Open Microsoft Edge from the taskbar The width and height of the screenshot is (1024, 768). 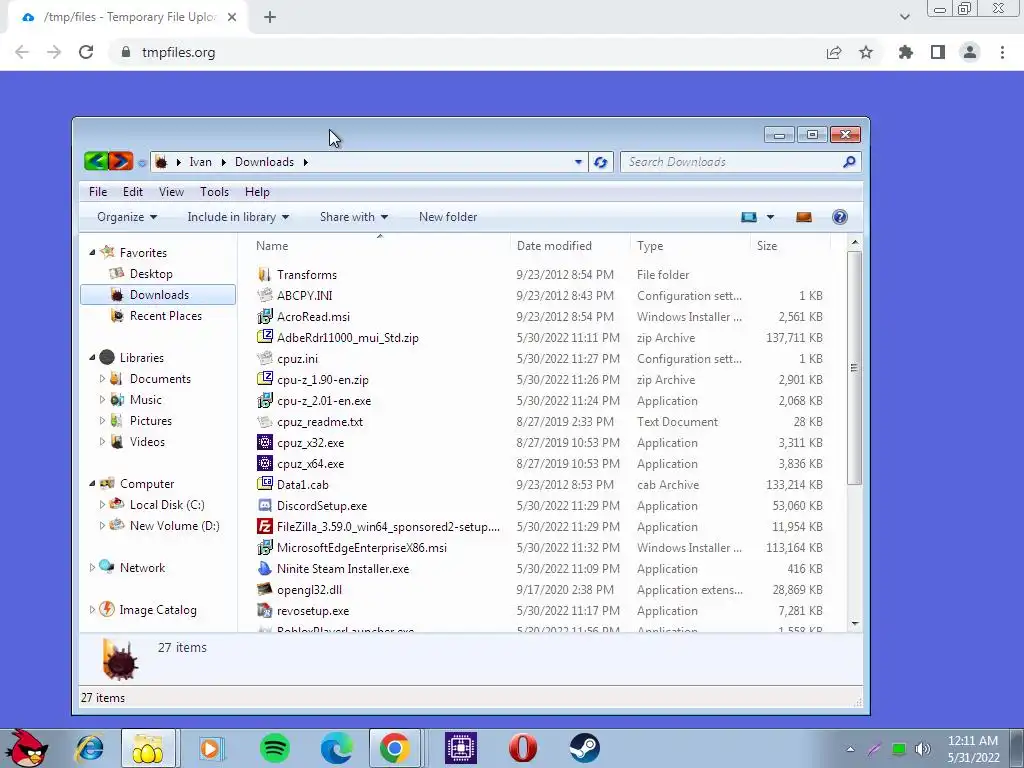tap(336, 748)
